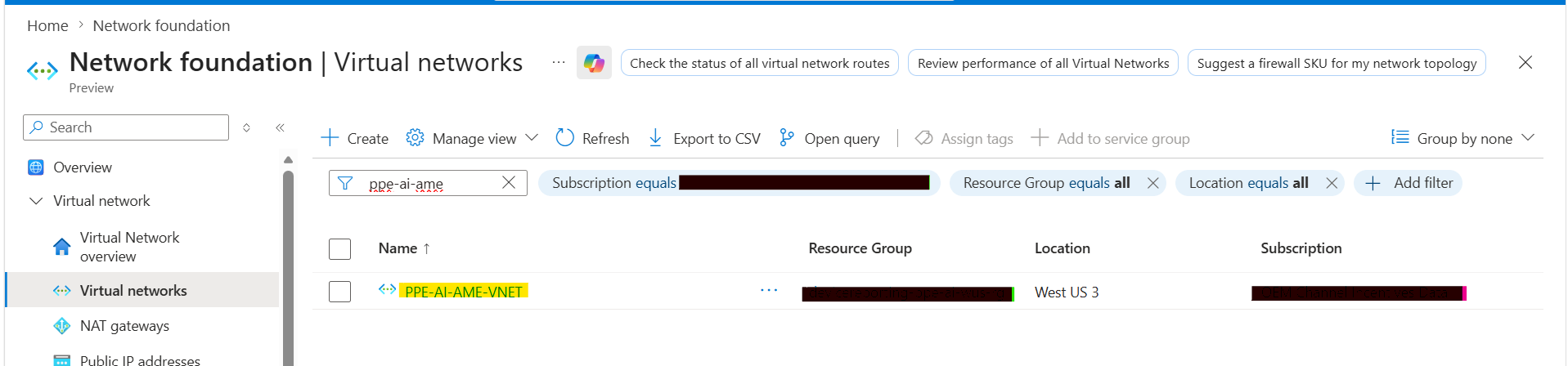Click the PPE-AI-AME-VNET resource icon

click(x=388, y=289)
